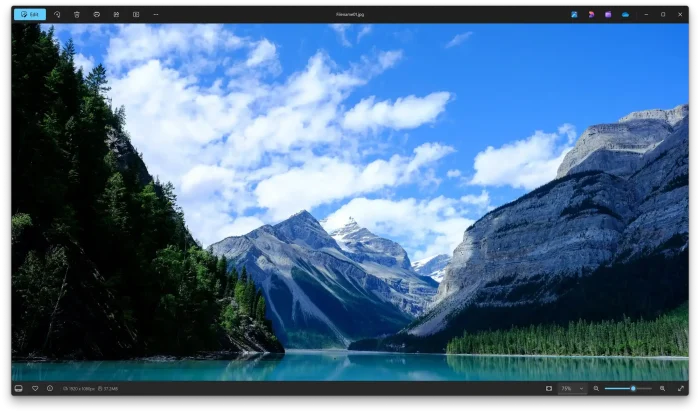Open the Microsoft Designer icon

[574, 14]
